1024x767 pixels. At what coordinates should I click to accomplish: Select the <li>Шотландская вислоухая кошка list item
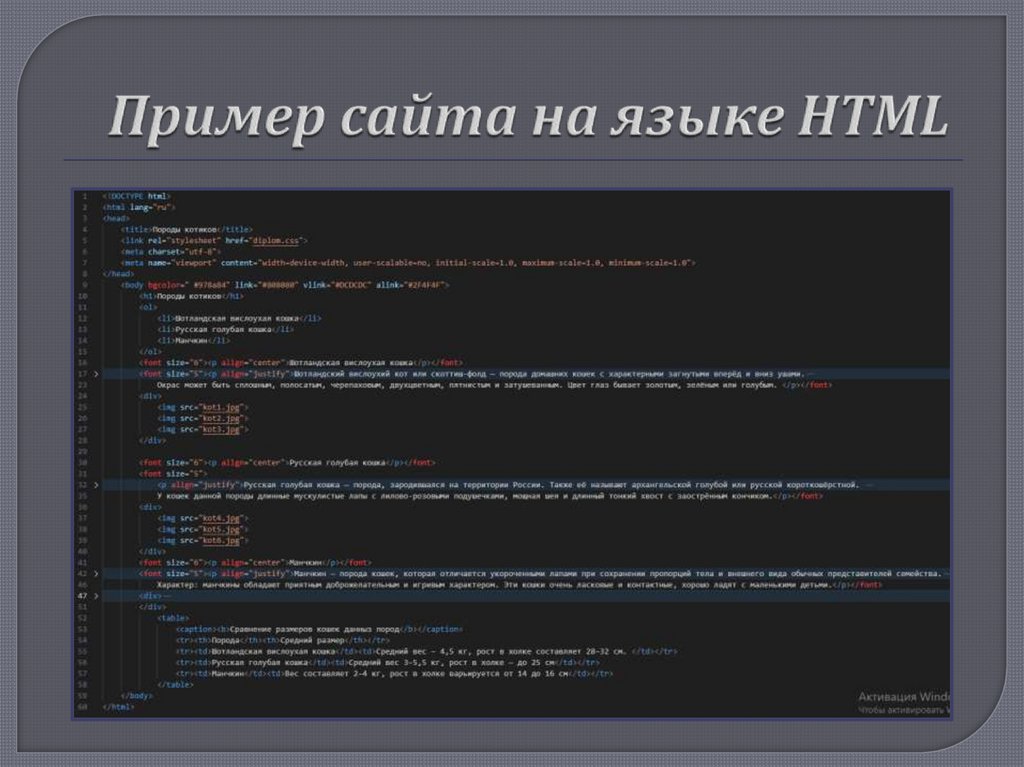pos(239,318)
